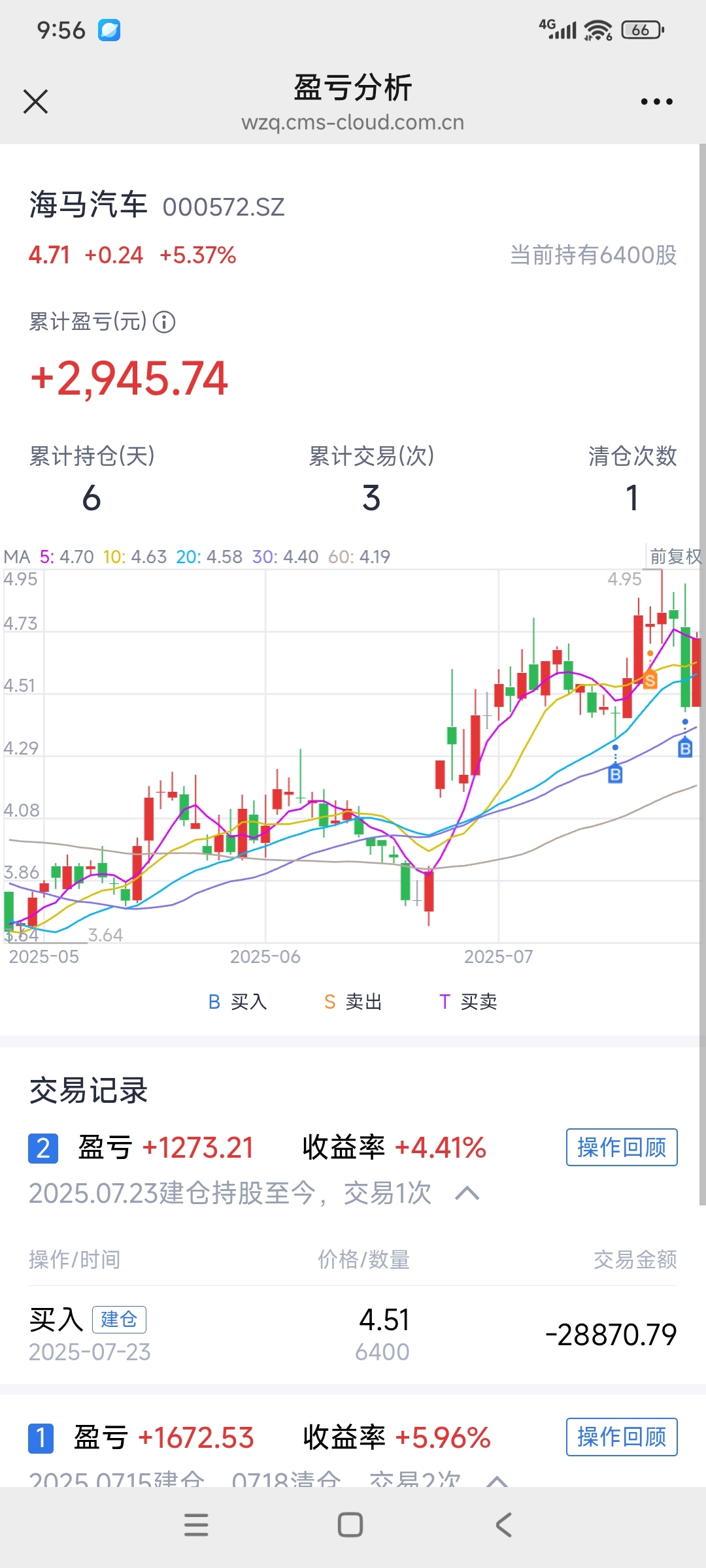
Task: Select the S 卖出 legend item
Action: coord(353,1002)
